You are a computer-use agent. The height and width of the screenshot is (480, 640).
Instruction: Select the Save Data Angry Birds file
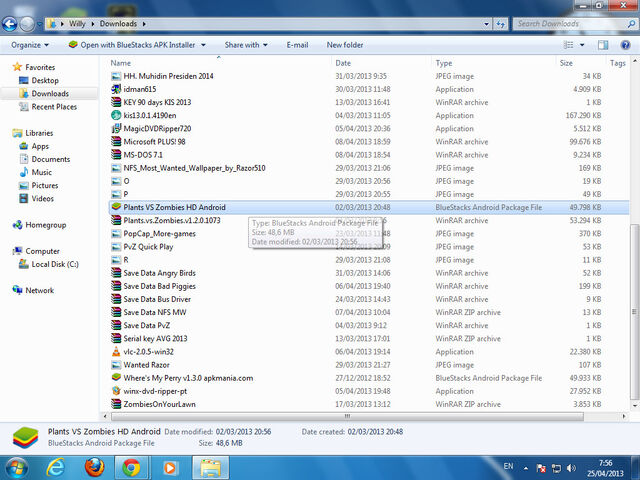[159, 273]
